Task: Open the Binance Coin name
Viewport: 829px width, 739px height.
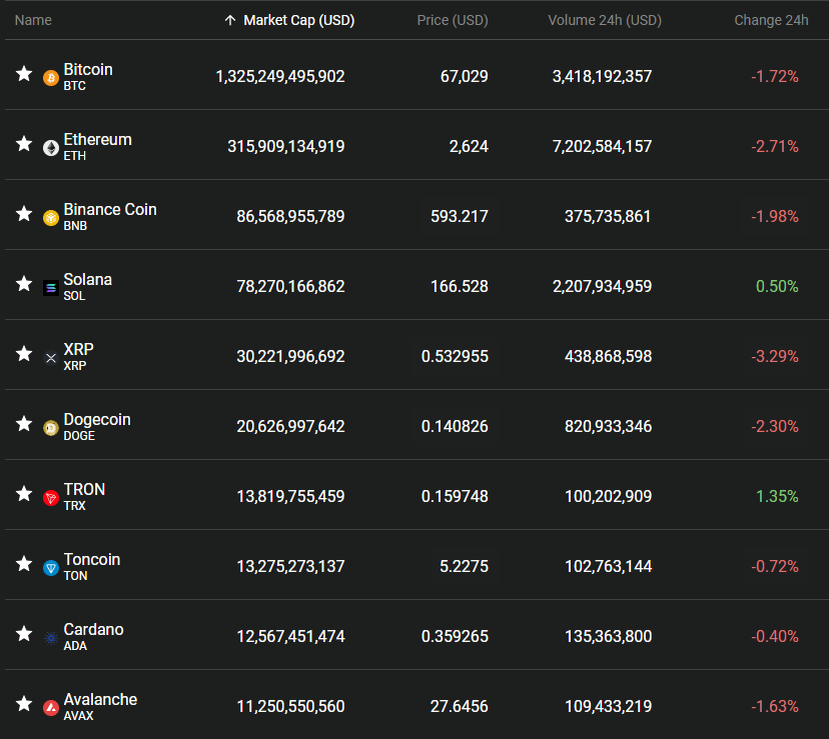Action: pyautogui.click(x=110, y=209)
